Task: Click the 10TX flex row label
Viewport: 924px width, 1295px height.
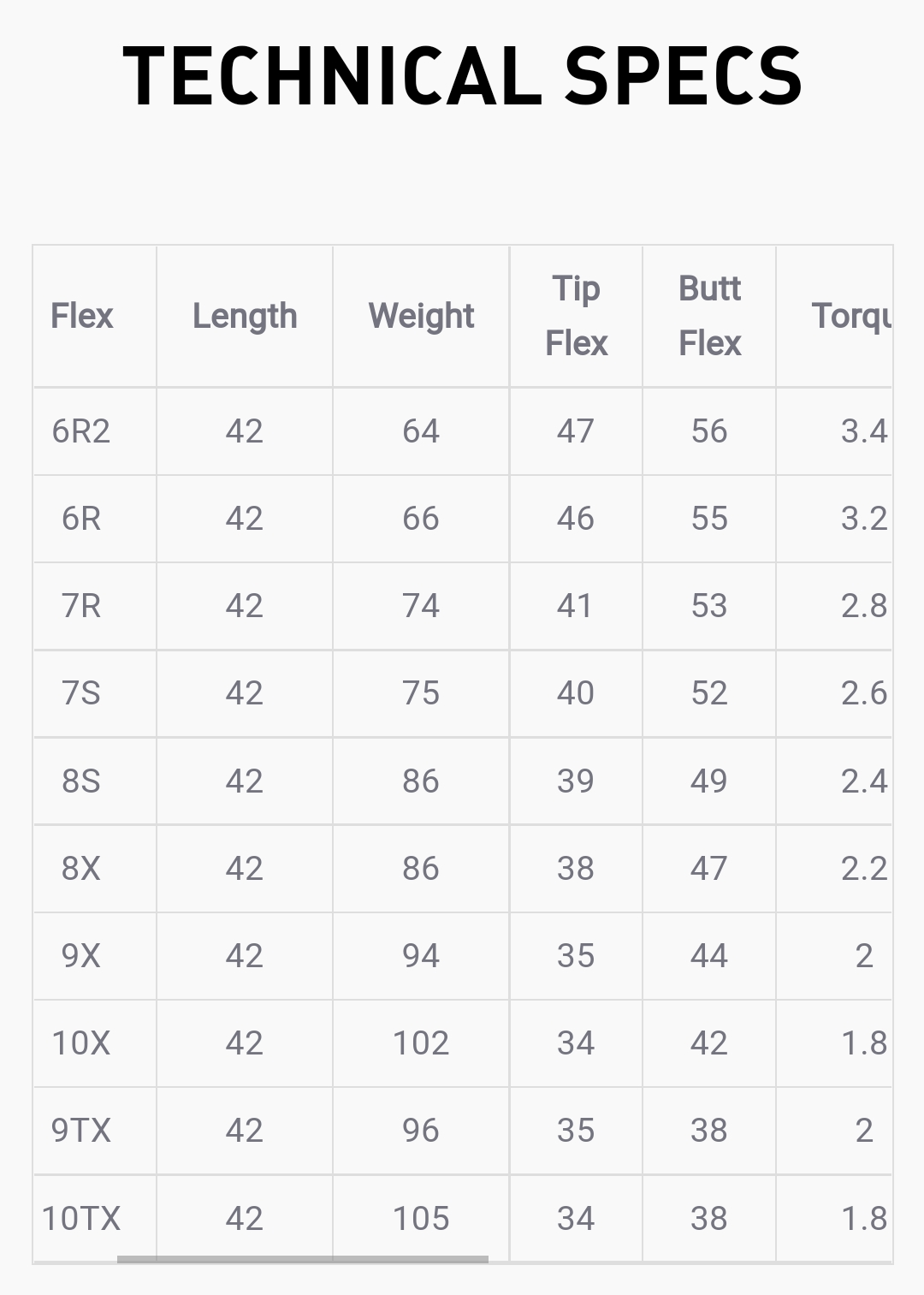Action: 81,1218
